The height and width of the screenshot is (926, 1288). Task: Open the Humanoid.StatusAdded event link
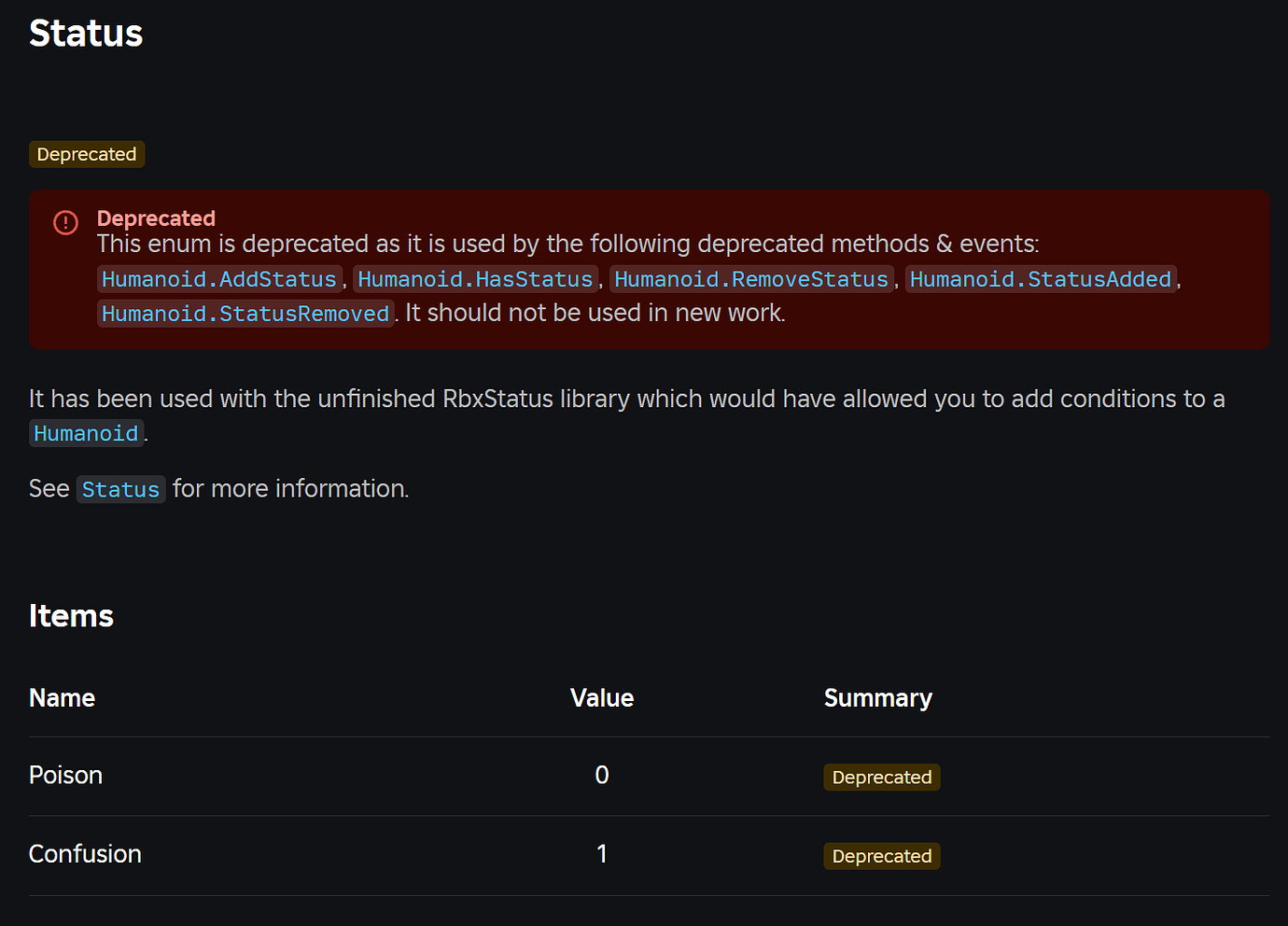(x=1041, y=279)
